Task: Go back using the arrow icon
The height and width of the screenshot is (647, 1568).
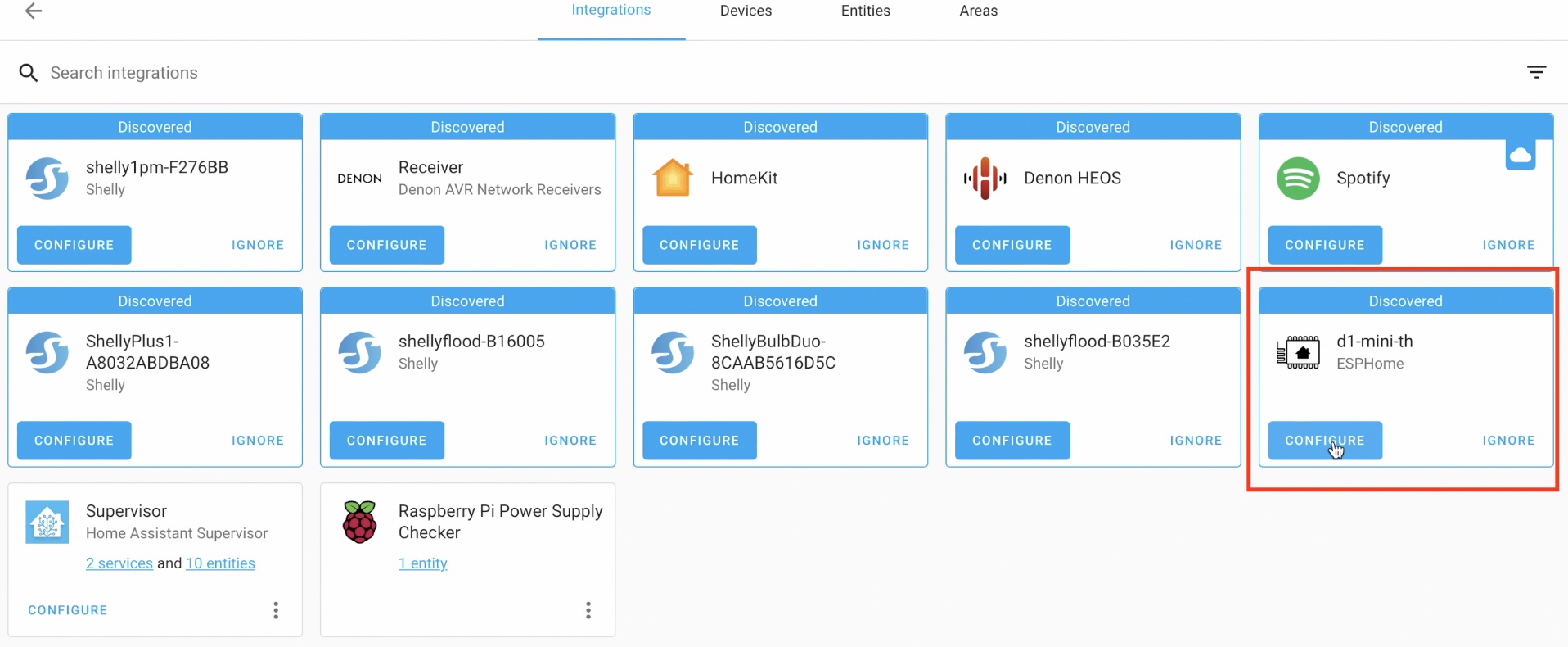Action: pyautogui.click(x=34, y=11)
